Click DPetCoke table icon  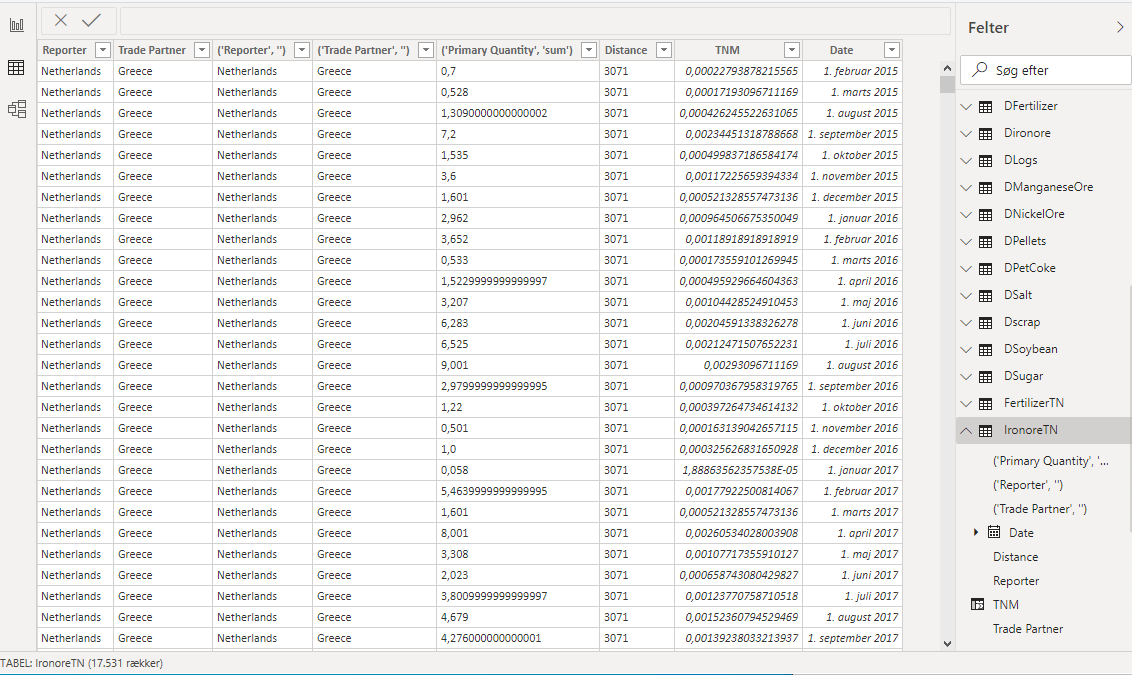point(985,269)
